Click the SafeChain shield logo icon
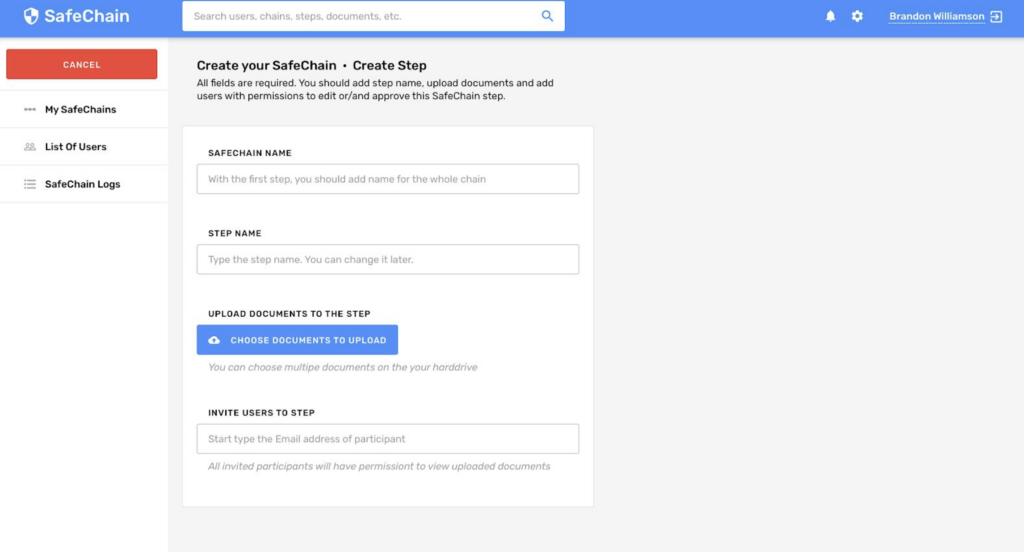Viewport: 1024px width, 552px height. click(x=31, y=16)
